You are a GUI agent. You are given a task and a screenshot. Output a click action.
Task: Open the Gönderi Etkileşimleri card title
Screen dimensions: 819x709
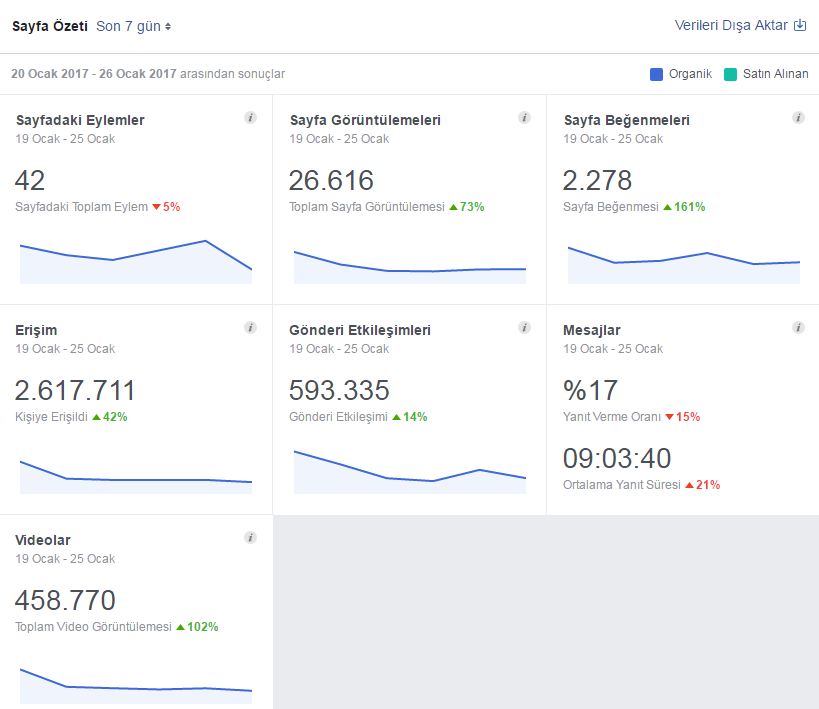(360, 330)
